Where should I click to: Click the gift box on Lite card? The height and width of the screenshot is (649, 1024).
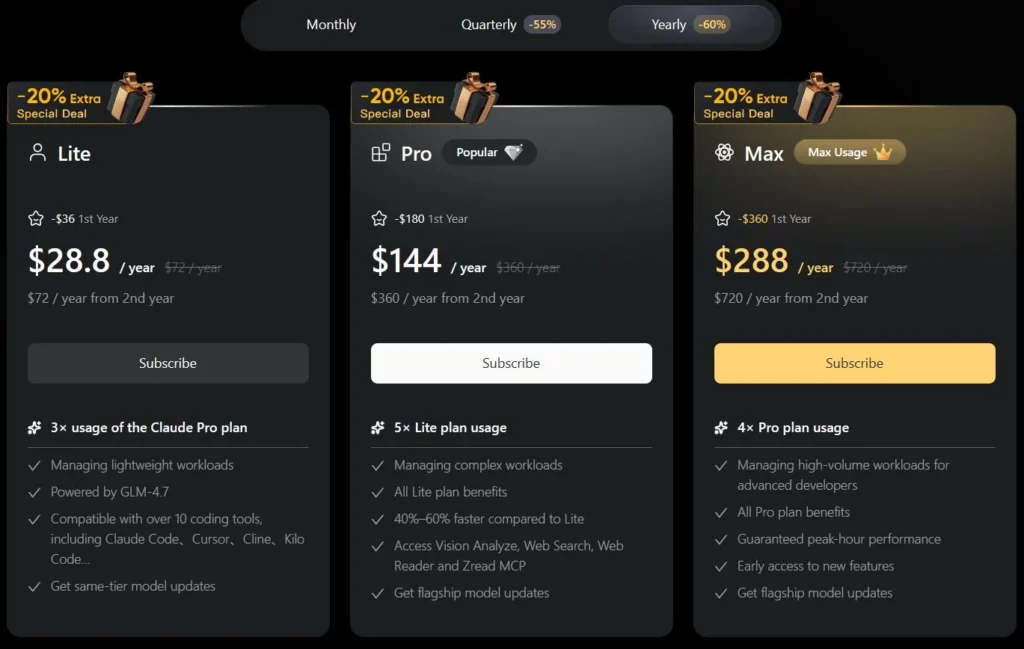click(x=130, y=97)
